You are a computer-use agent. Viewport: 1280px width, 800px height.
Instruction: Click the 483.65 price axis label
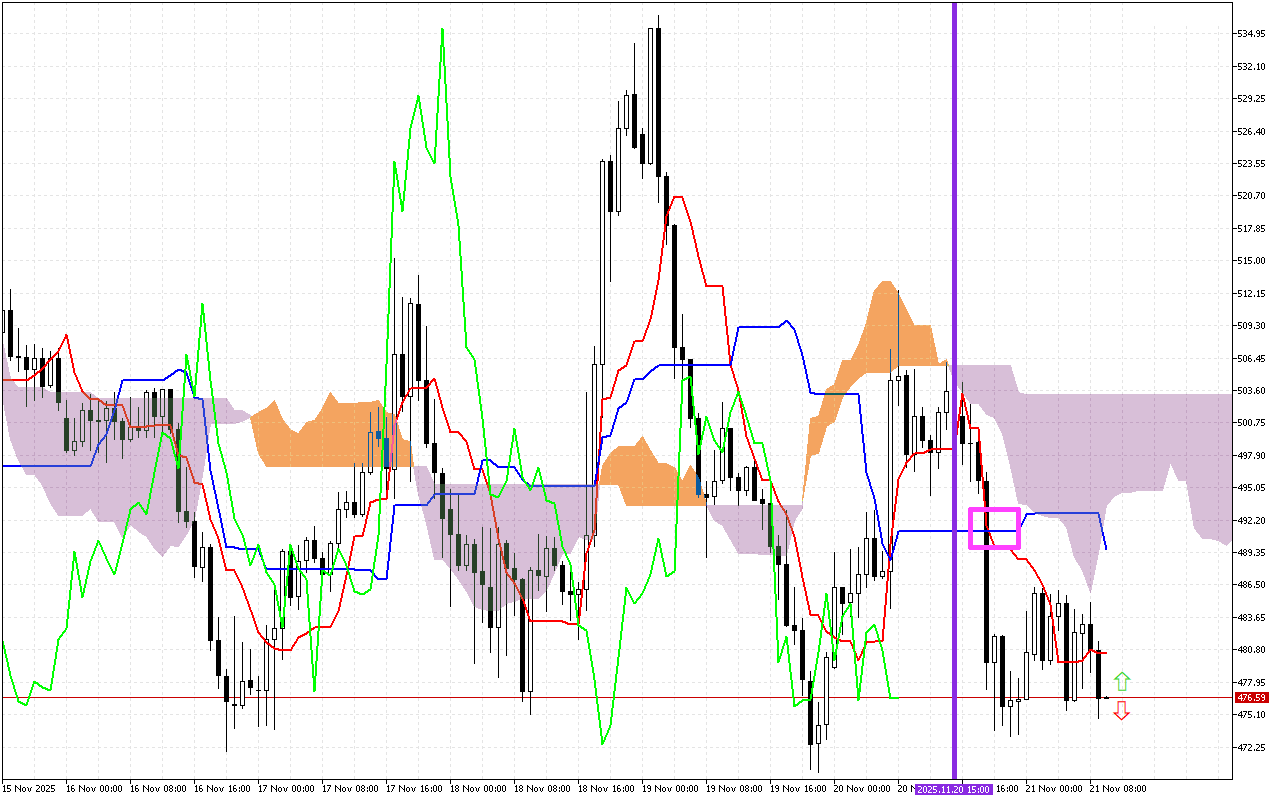[1251, 617]
